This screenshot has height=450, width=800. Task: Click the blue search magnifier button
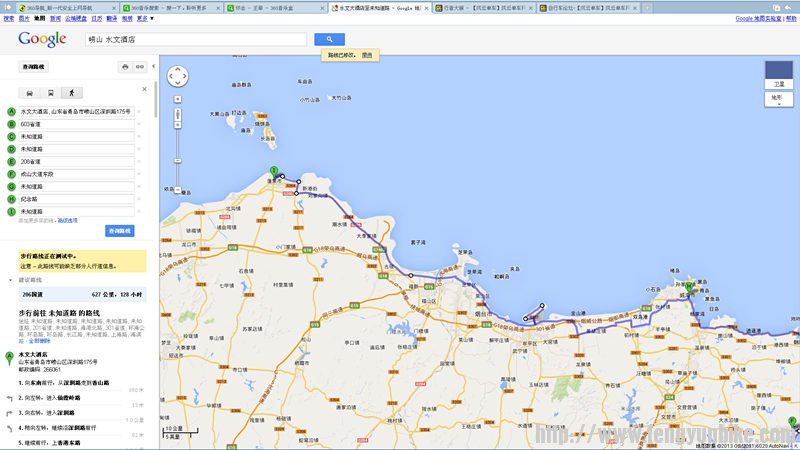[x=329, y=39]
